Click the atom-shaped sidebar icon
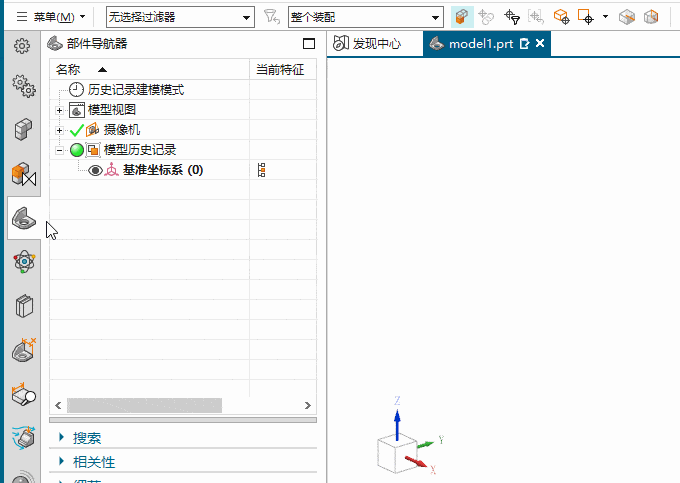Screen dimensions: 680x483 [24, 262]
